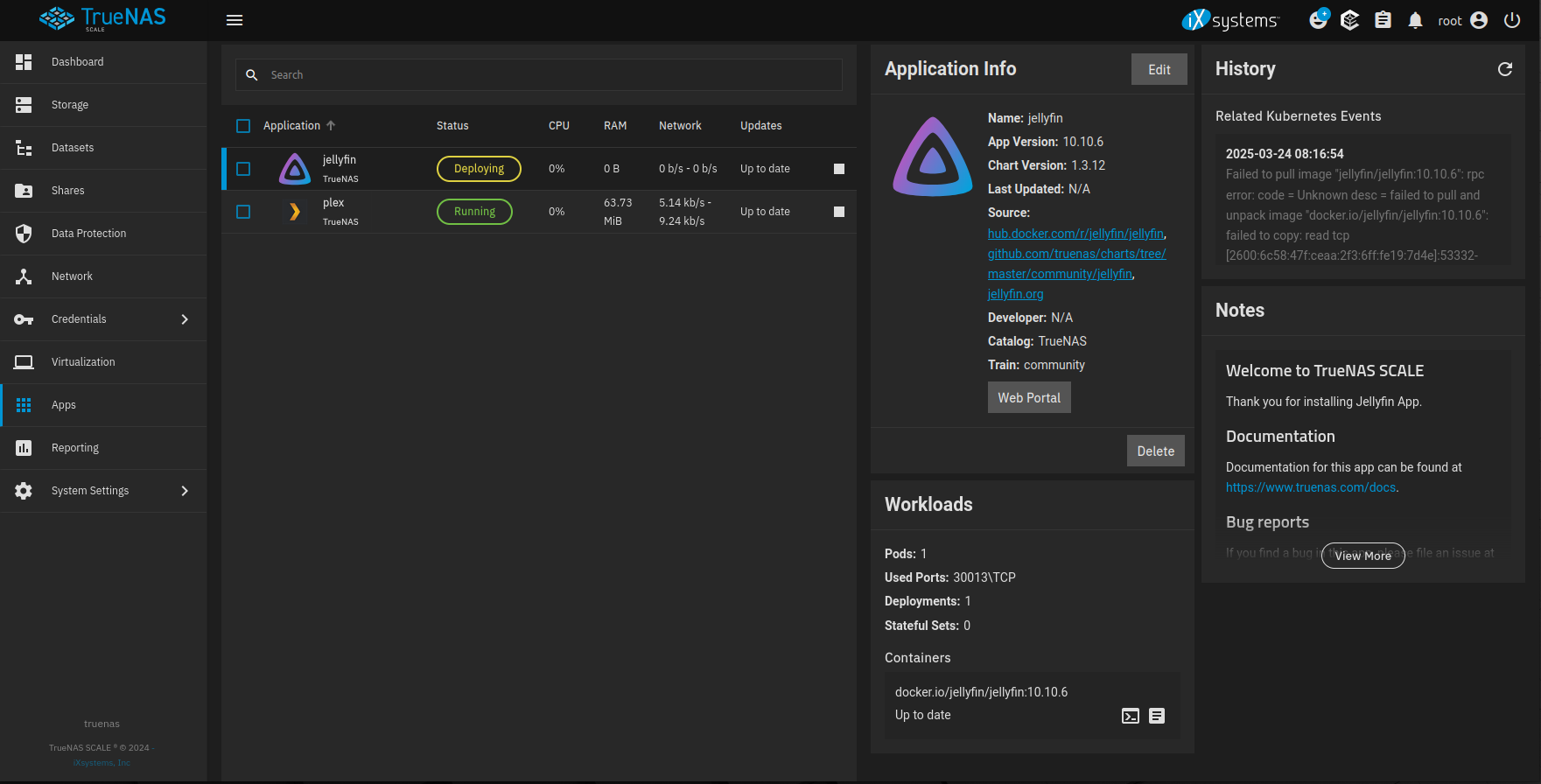Click the docker.io/jellyfin/jellyfin:10.10.6 container name
The image size is (1541, 784).
coord(981,692)
